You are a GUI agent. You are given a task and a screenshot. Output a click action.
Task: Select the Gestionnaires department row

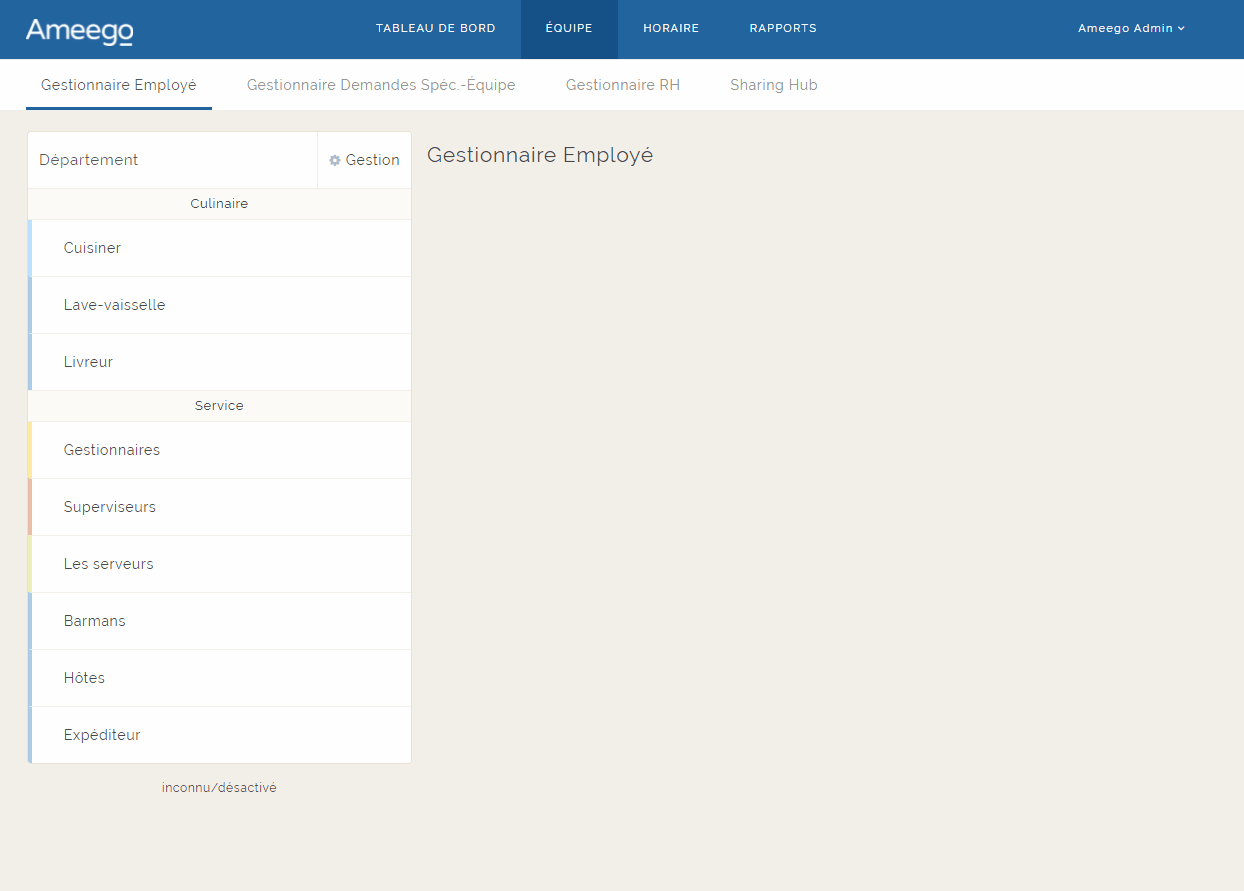click(111, 450)
